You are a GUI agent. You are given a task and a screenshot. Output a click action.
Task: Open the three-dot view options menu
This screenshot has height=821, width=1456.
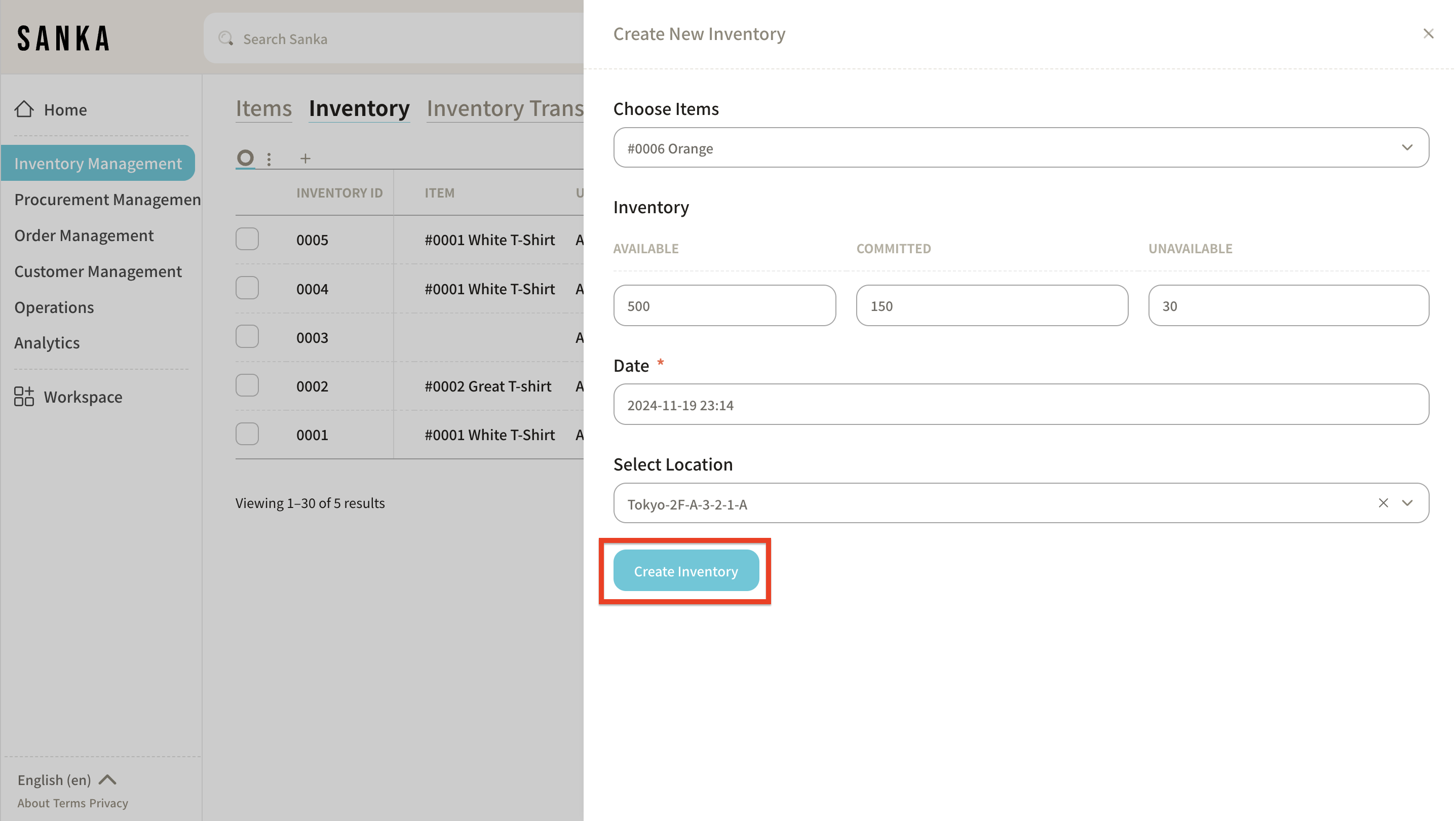click(x=269, y=159)
